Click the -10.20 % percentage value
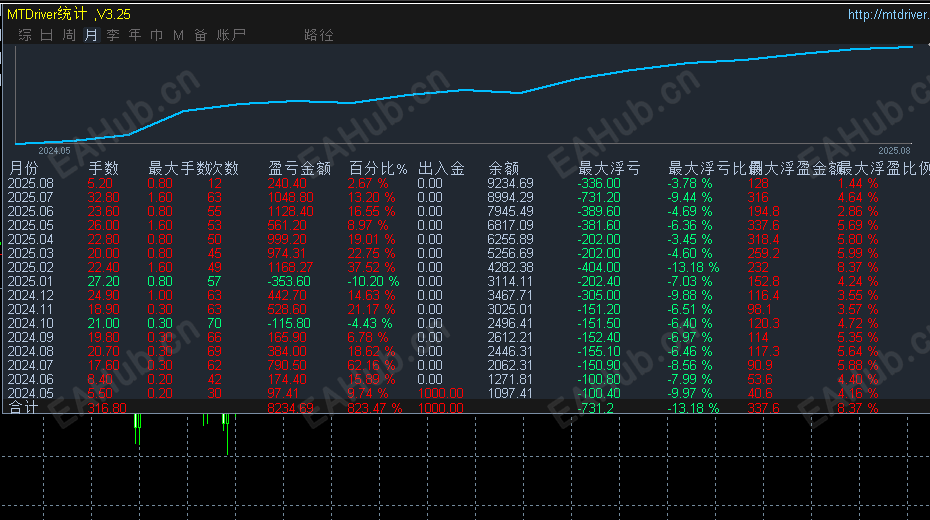Viewport: 930px width, 520px height. [373, 281]
